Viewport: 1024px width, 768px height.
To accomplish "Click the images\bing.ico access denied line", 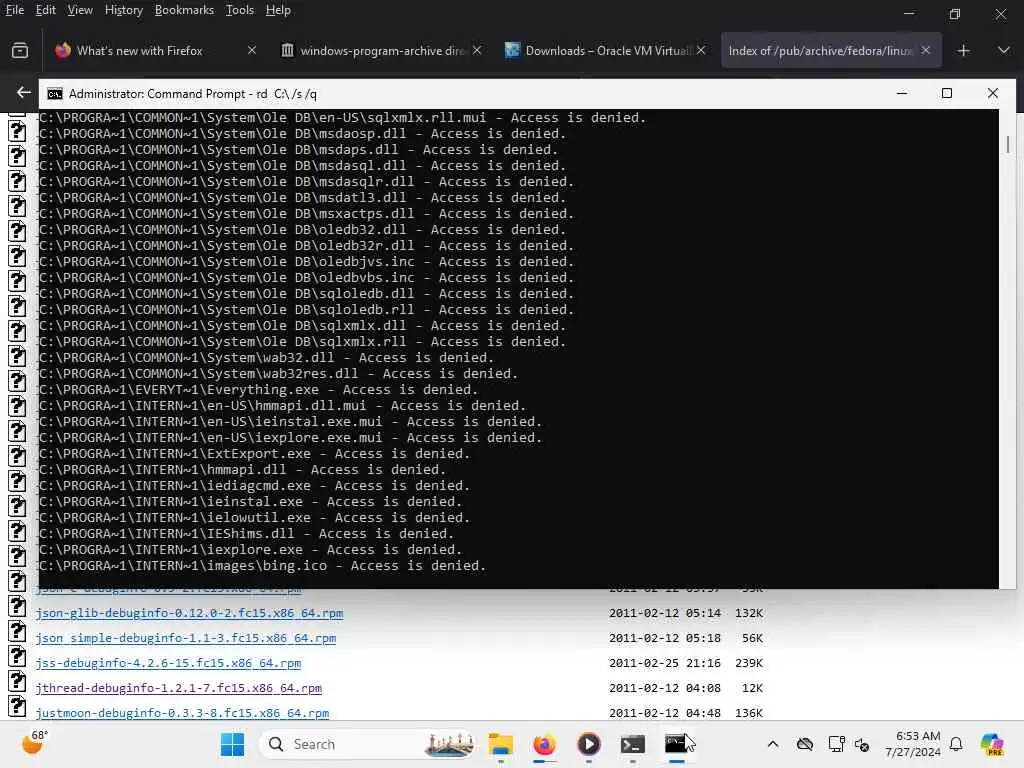I will [263, 566].
